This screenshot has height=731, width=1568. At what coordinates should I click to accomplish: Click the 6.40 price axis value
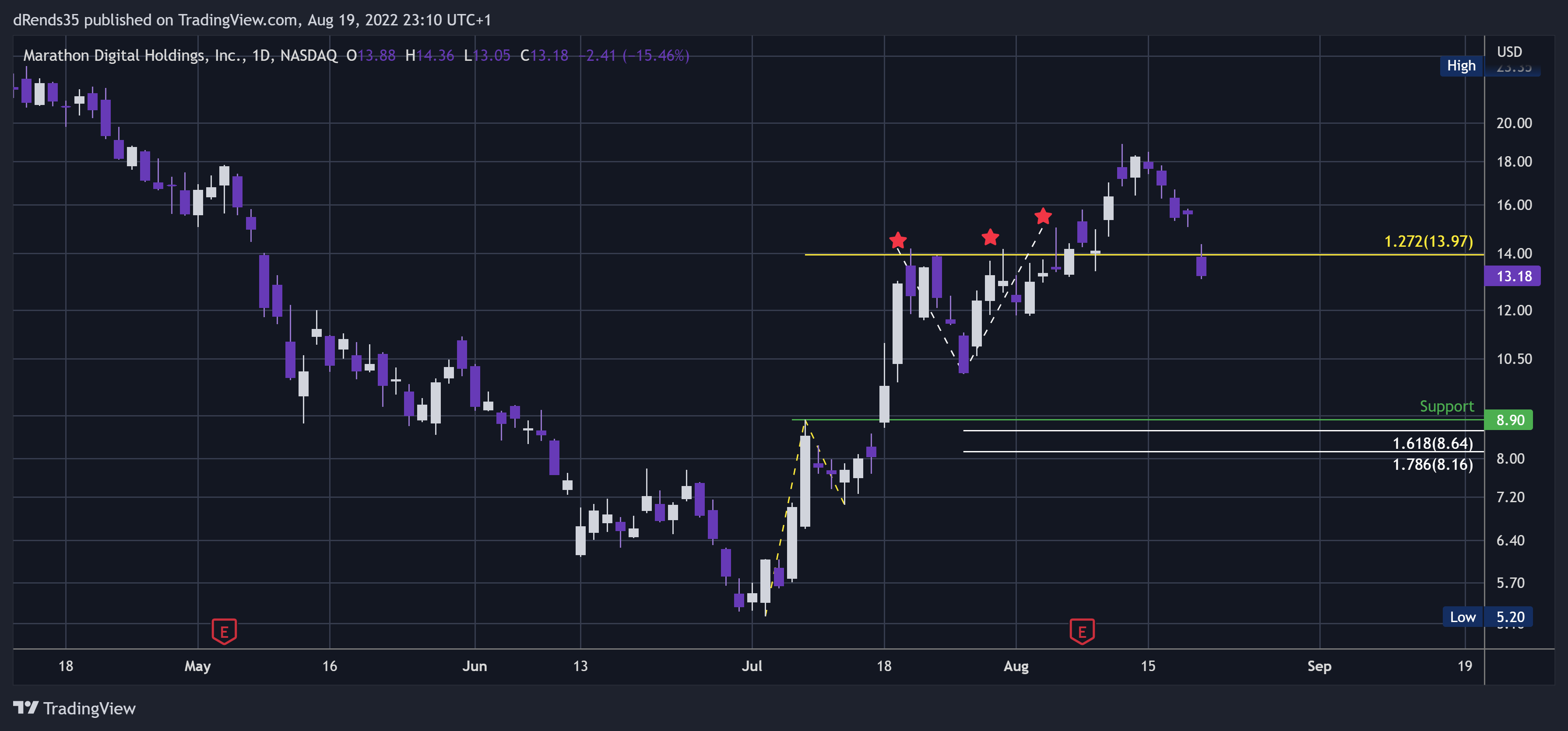point(1510,540)
